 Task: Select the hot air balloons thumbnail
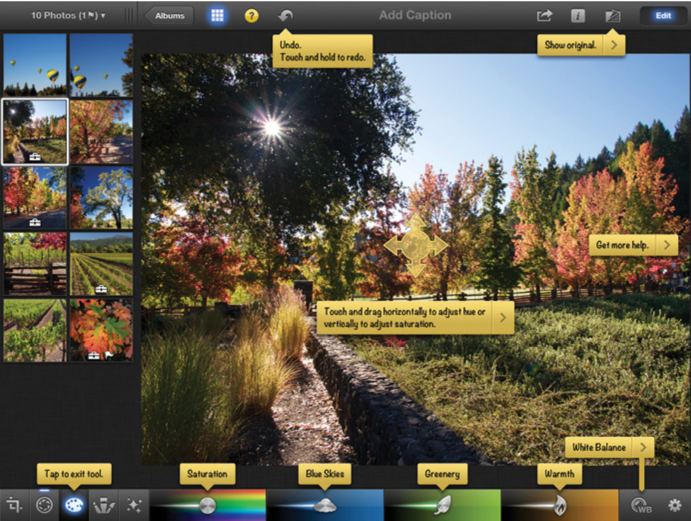pos(35,65)
